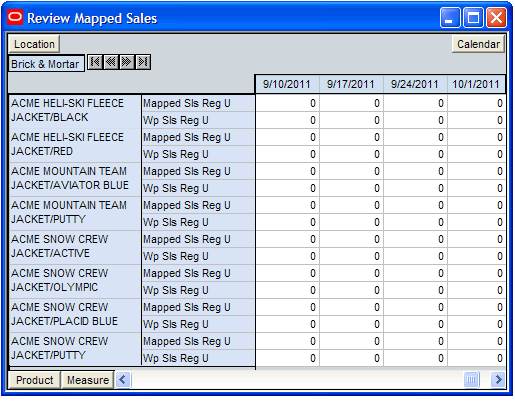Jump to last location page arrow
The height and width of the screenshot is (401, 515).
tap(143, 62)
